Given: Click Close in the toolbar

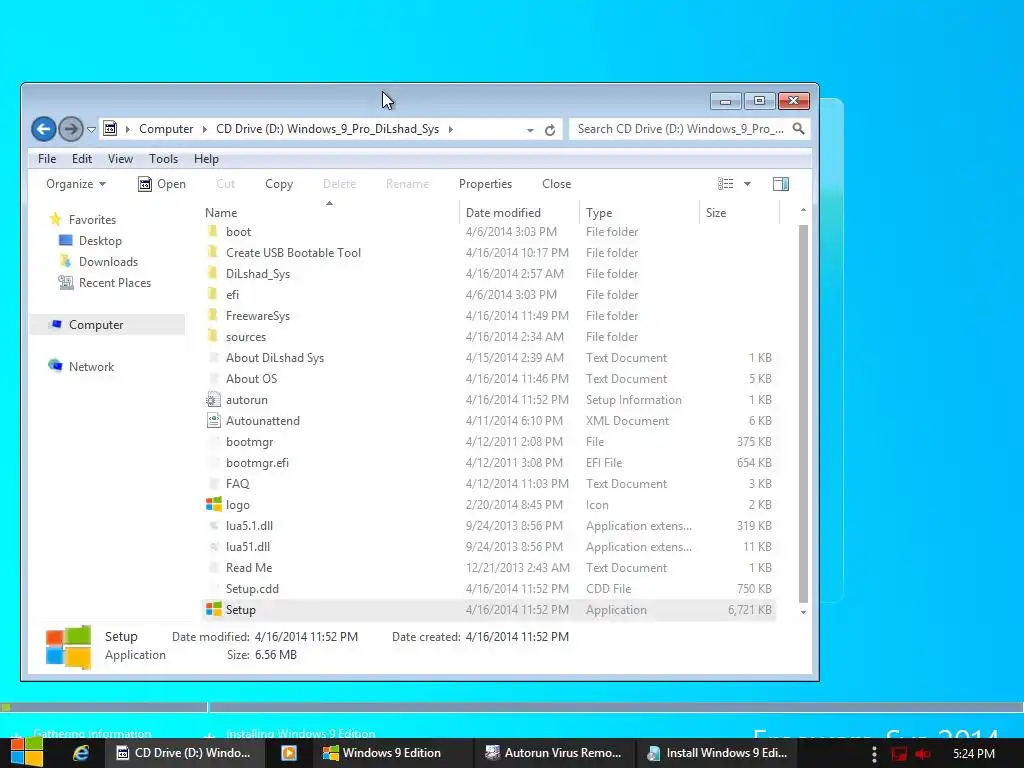Looking at the screenshot, I should [x=556, y=184].
